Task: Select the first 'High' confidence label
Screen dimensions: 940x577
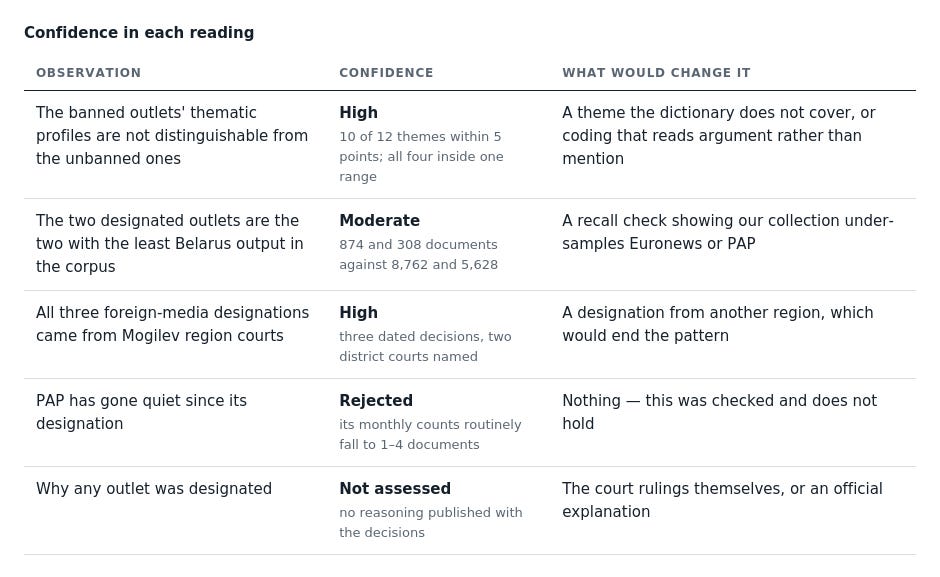Action: (358, 113)
